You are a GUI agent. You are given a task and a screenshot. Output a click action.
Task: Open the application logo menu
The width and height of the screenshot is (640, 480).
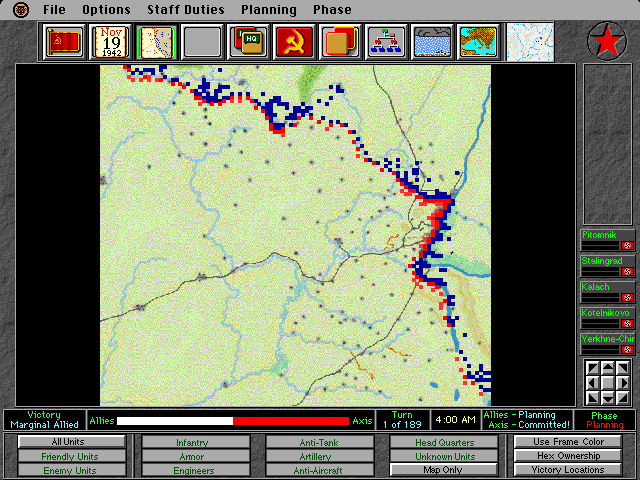click(x=21, y=9)
